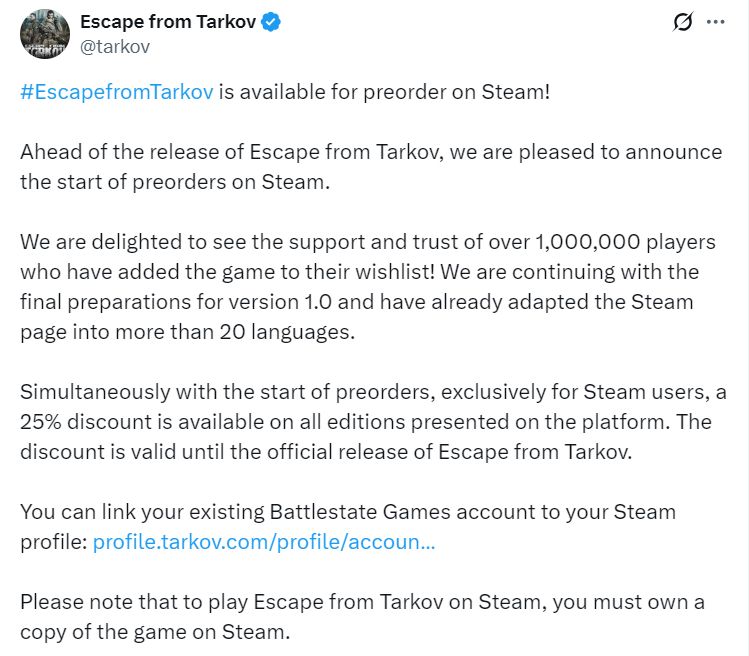Click the "copy of the game on Steam" line
Screen dimensions: 749x656
point(154,632)
